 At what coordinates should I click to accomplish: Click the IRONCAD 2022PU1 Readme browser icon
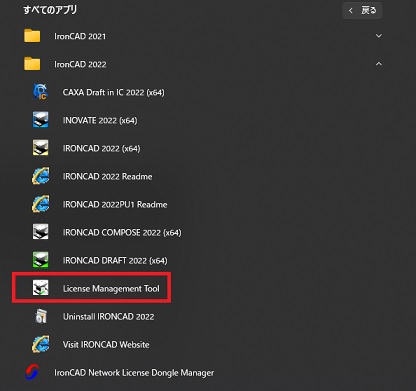click(40, 204)
